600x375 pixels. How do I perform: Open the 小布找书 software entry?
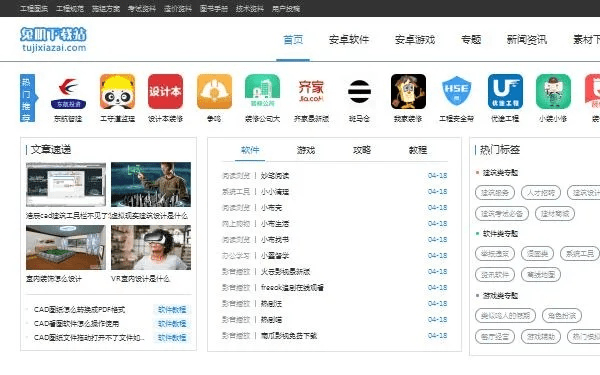coord(275,240)
